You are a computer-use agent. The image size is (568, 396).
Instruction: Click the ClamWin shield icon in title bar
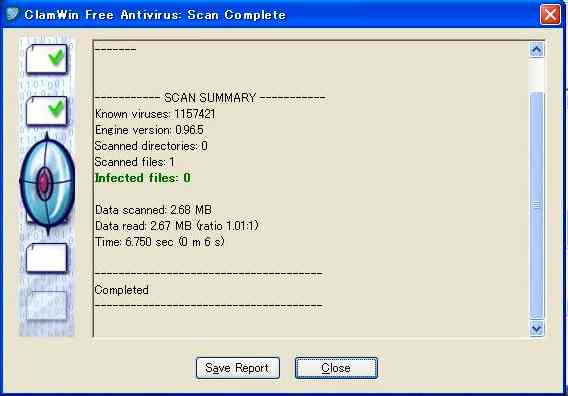[12, 14]
